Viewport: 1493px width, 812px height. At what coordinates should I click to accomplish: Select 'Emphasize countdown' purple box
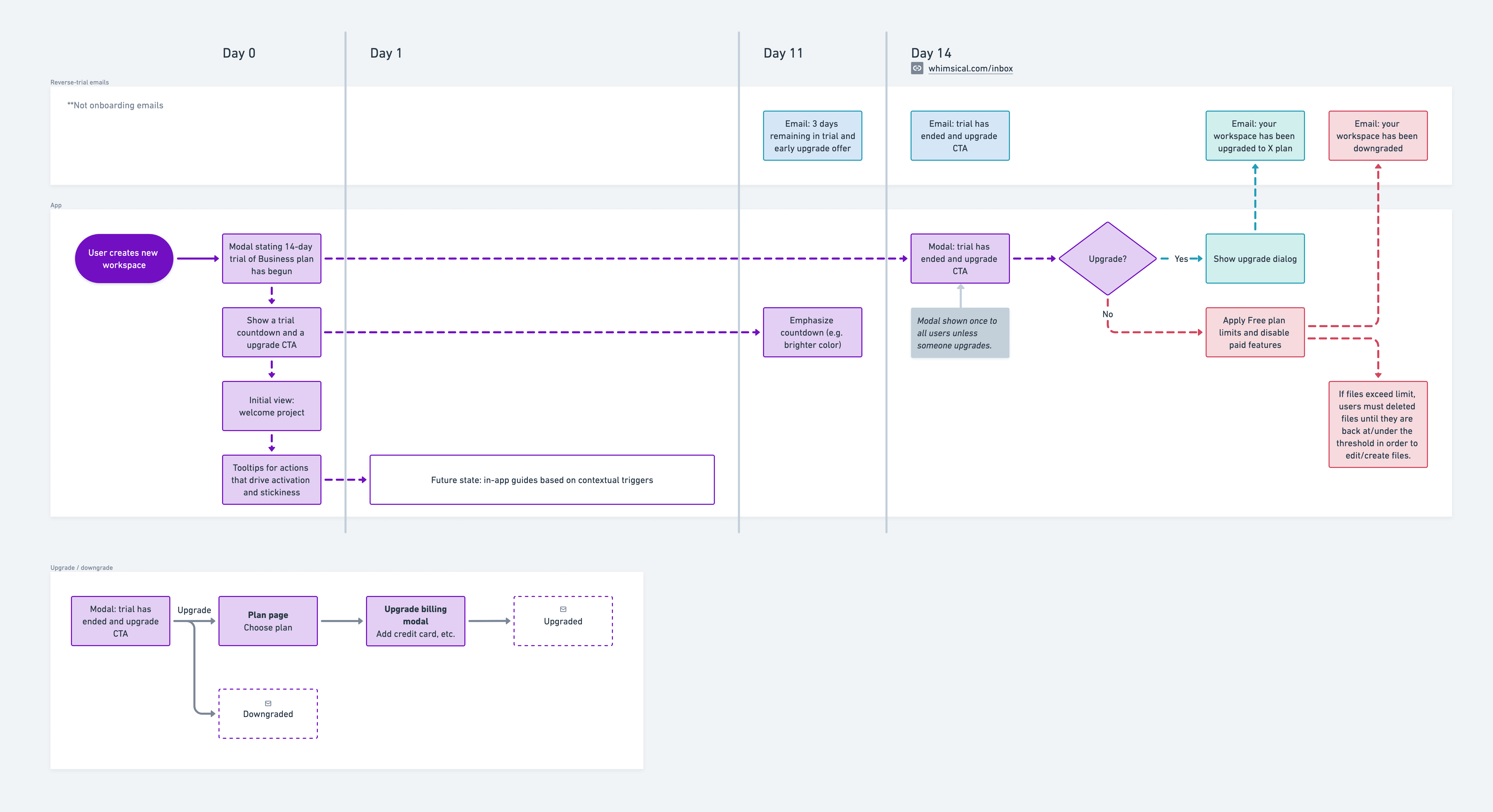[x=812, y=333]
